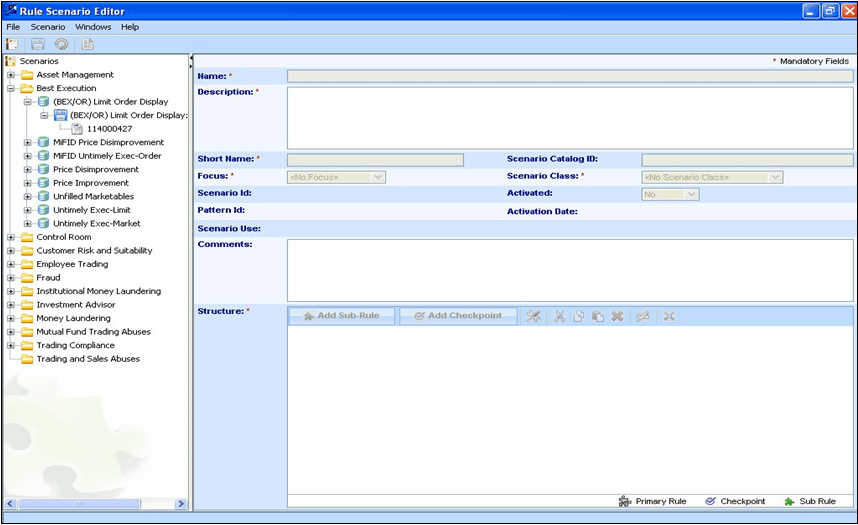Collapse the Best Execution node
The image size is (858, 525).
coord(11,88)
